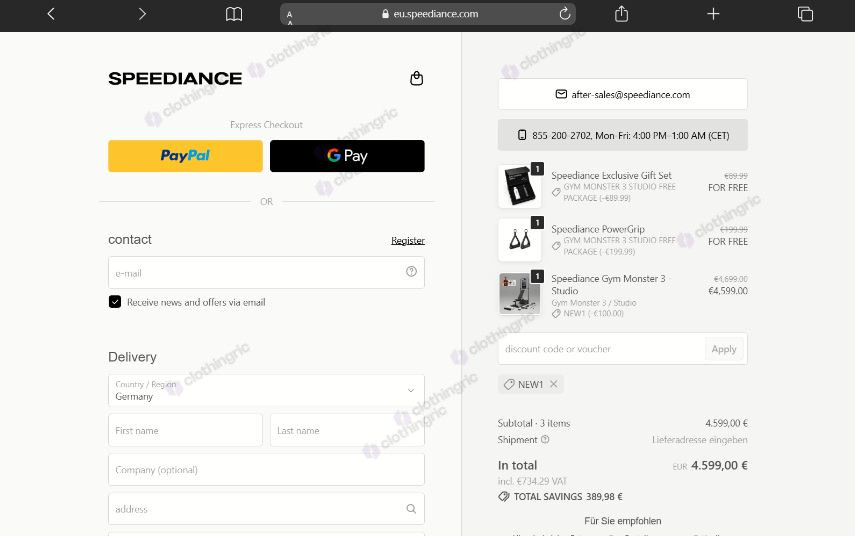Focus the Company (optional) field
This screenshot has height=536, width=855.
coord(266,469)
